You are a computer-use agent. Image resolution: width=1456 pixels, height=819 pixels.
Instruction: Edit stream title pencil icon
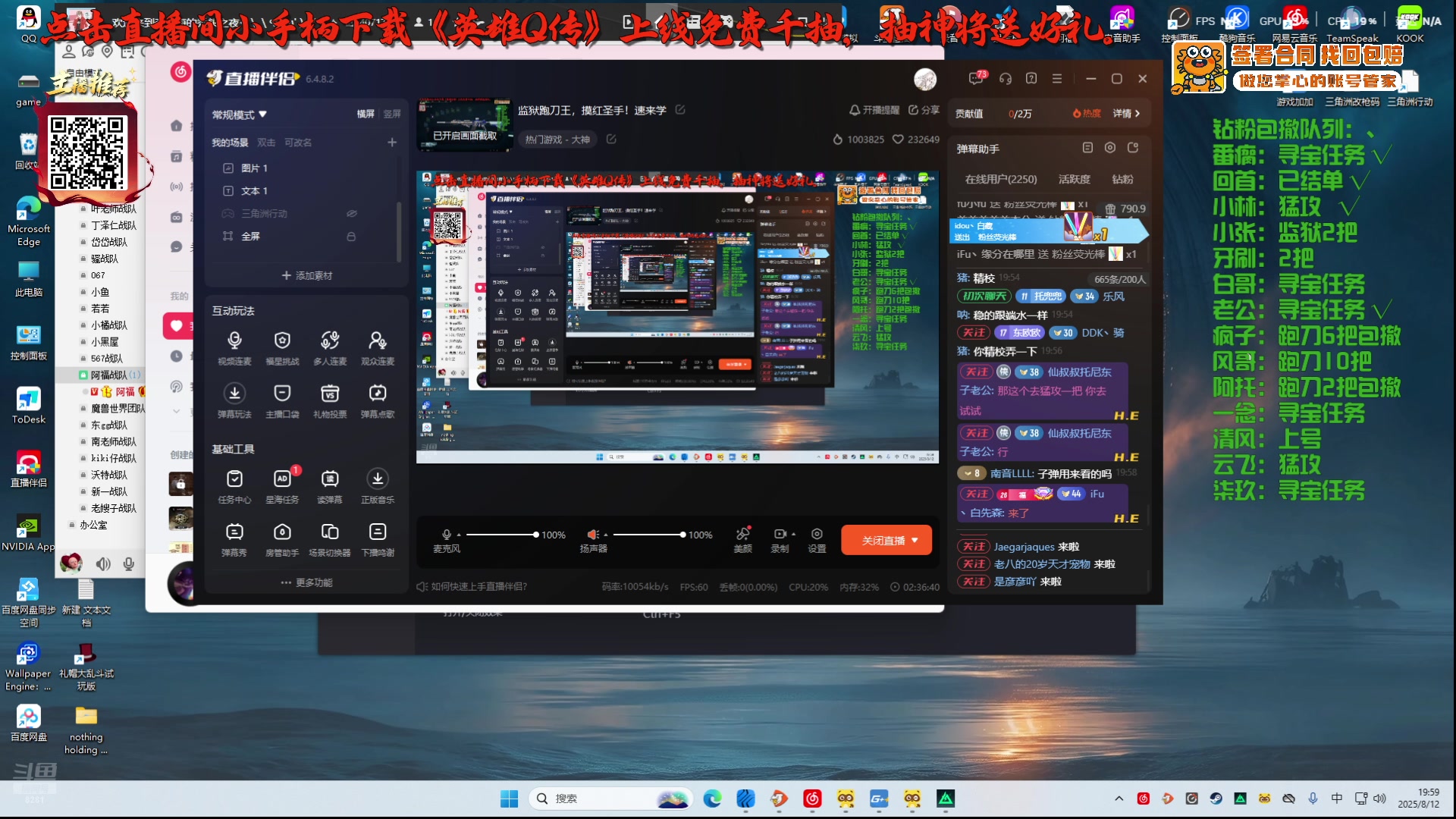click(x=680, y=110)
